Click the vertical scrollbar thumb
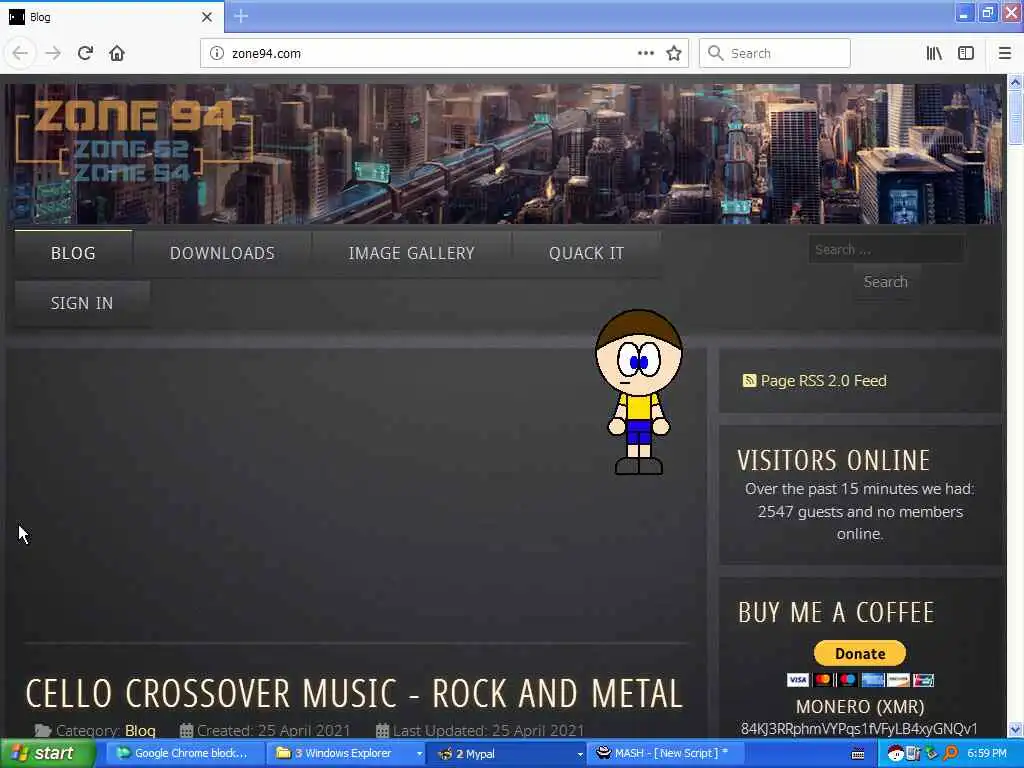 click(x=1015, y=118)
